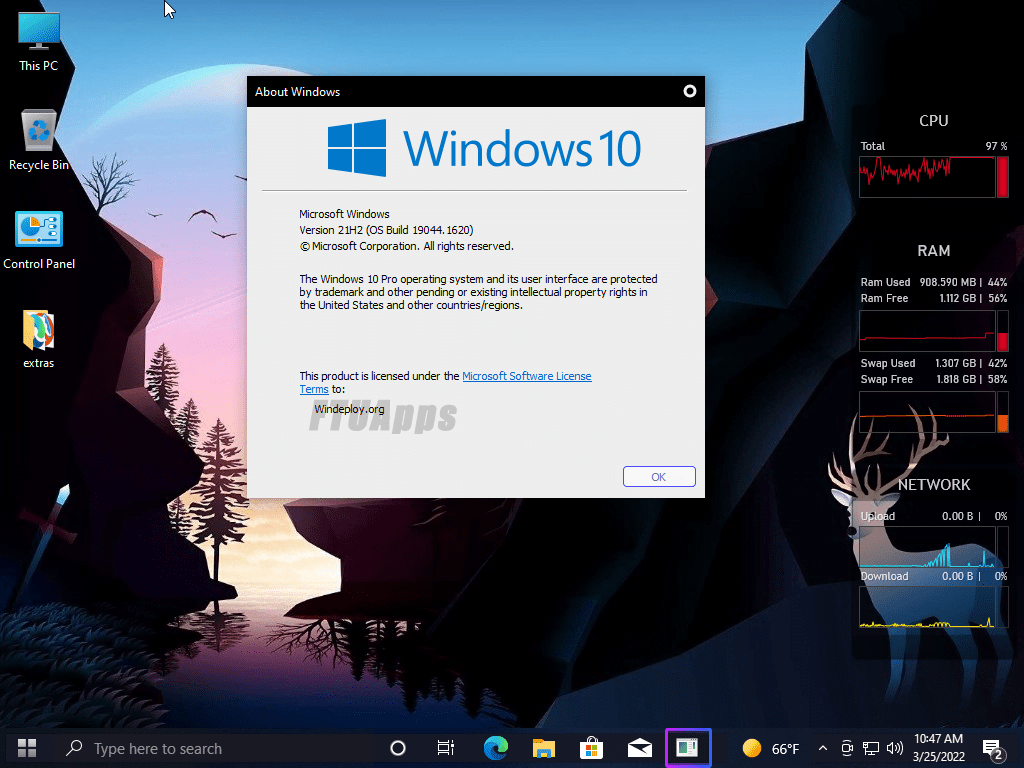Open the network tray icon
This screenshot has width=1024, height=768.
tap(871, 748)
